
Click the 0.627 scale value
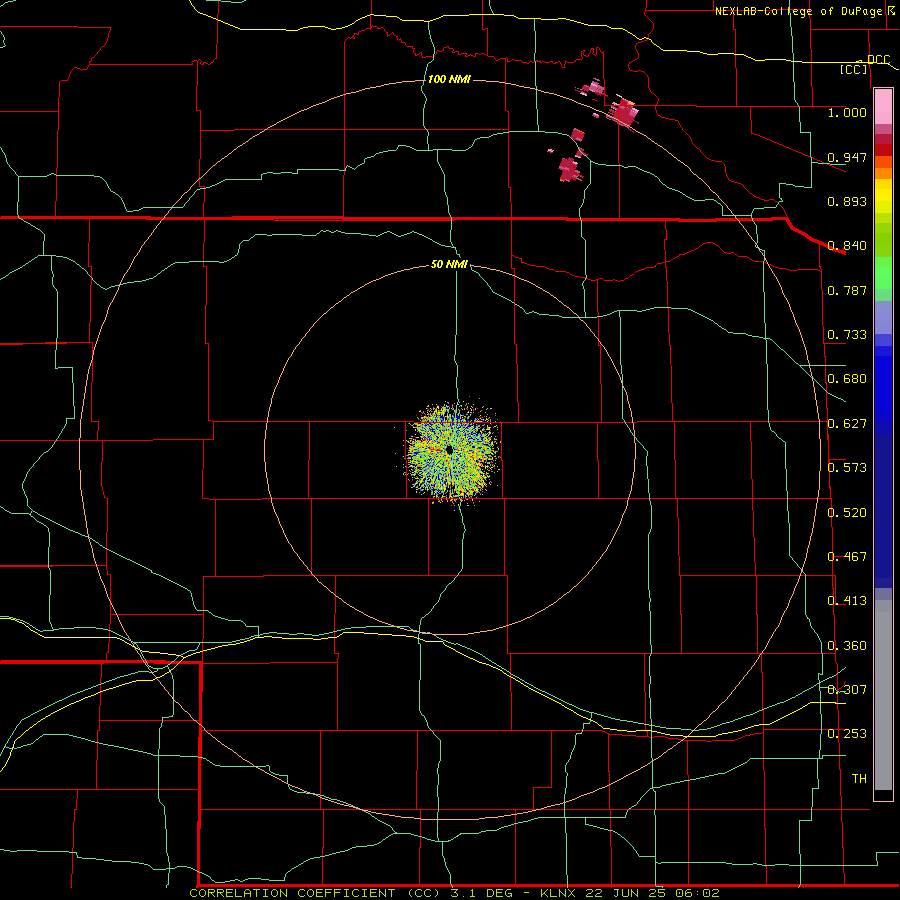coord(847,424)
